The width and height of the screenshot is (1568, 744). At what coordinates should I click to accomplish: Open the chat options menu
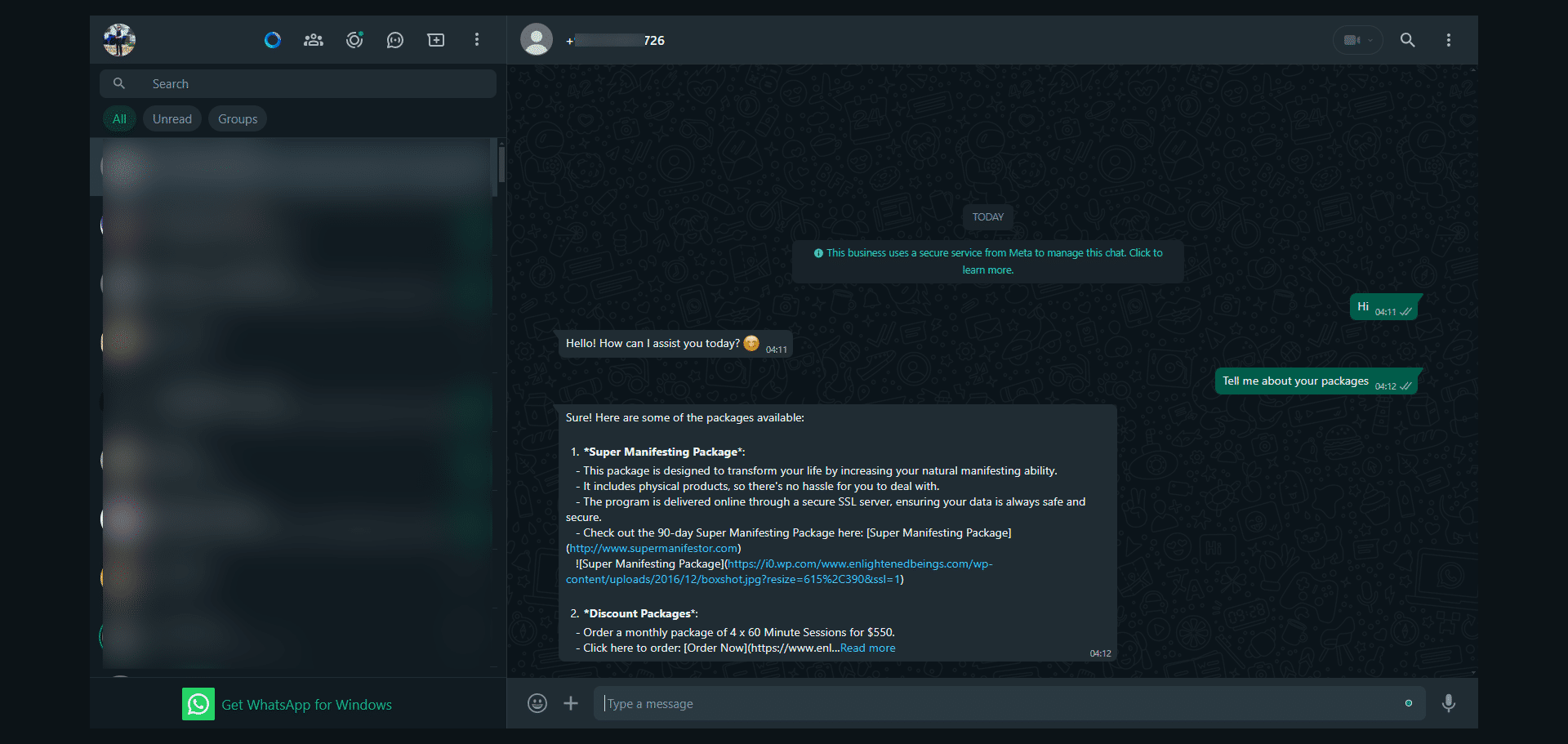1448,39
